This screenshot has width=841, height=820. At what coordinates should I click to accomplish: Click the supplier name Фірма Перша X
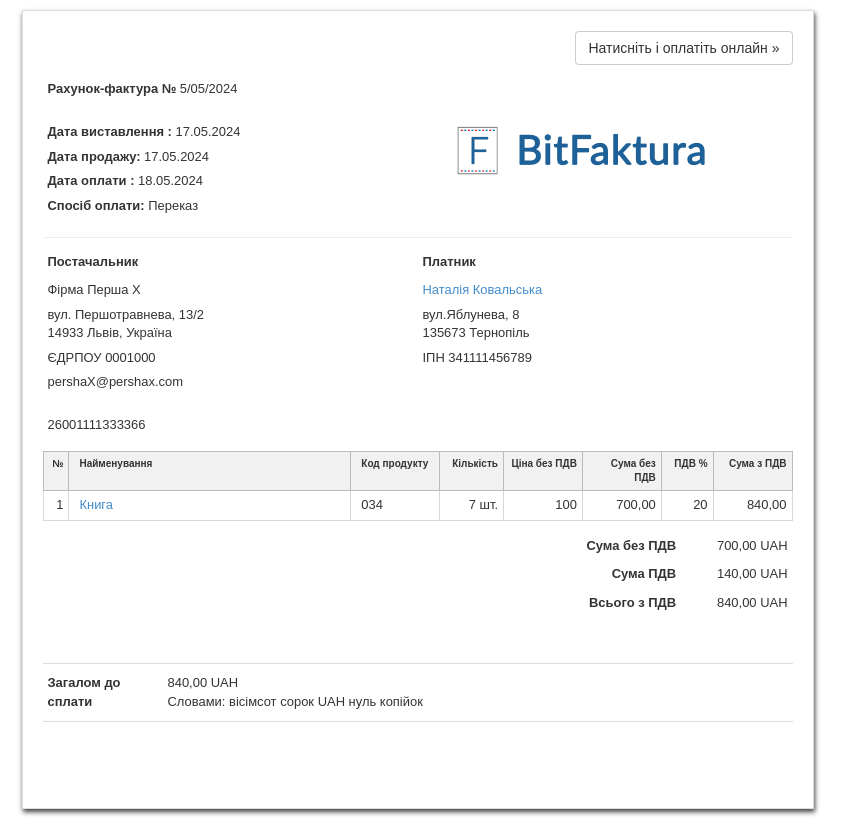pos(94,290)
